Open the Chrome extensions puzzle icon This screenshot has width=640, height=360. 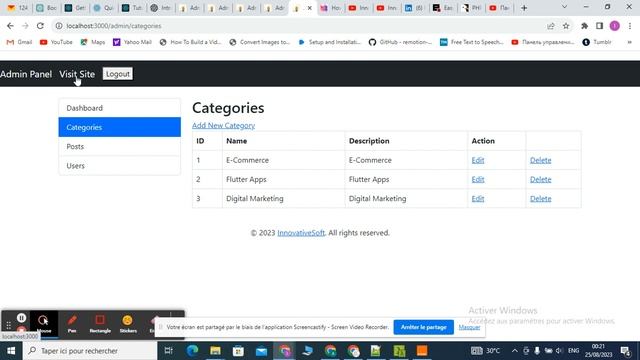pyautogui.click(x=584, y=26)
